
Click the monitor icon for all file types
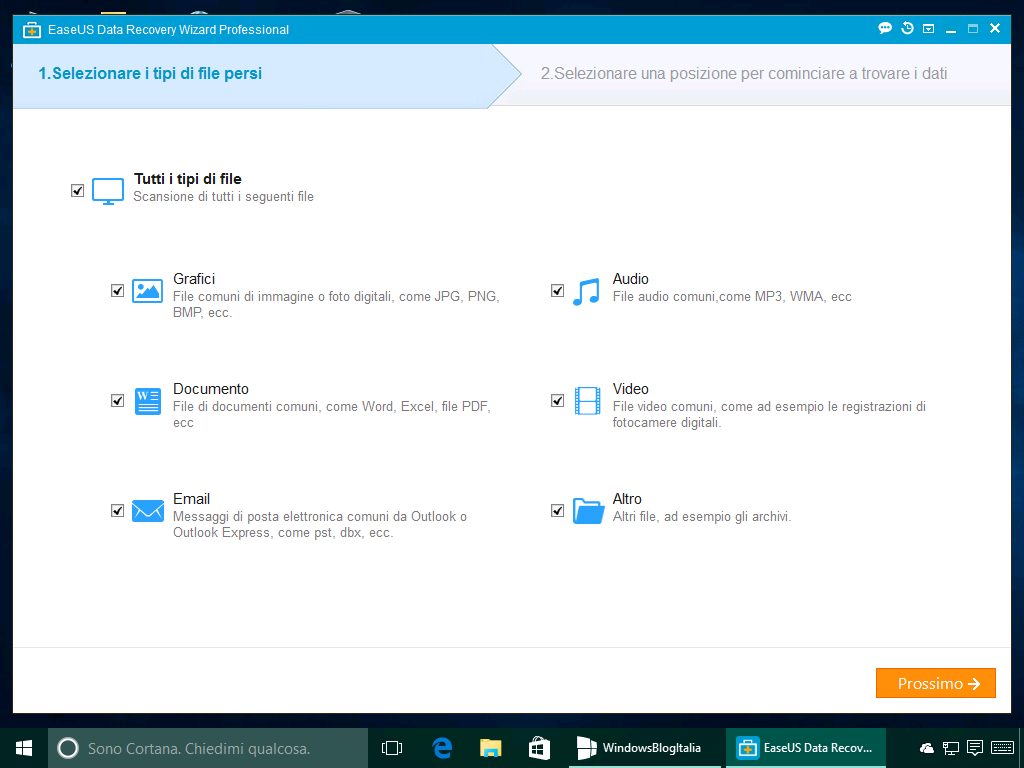108,191
